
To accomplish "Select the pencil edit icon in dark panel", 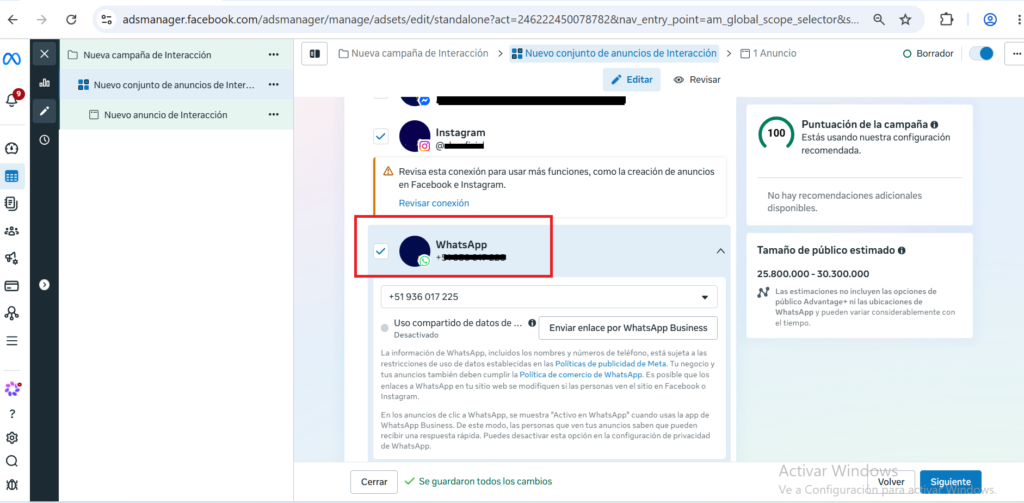I will point(44,110).
